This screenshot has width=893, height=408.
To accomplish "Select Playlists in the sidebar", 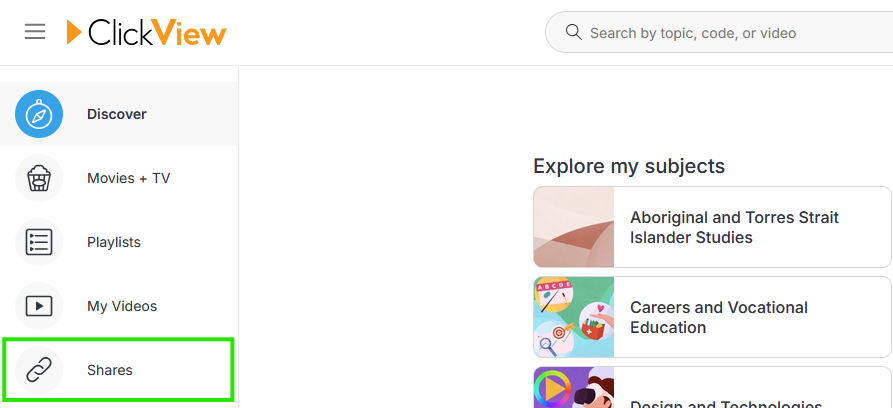I will pos(114,242).
